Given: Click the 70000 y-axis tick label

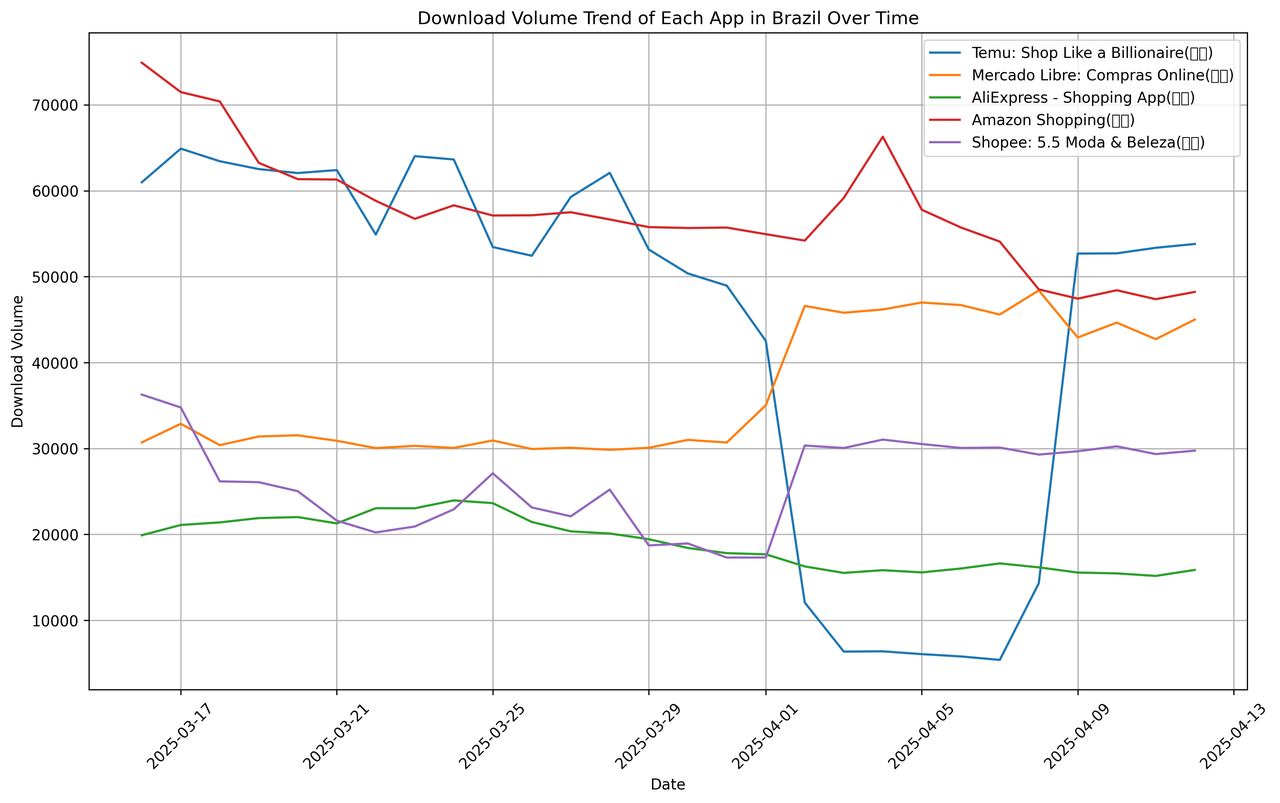Looking at the screenshot, I should click(58, 105).
